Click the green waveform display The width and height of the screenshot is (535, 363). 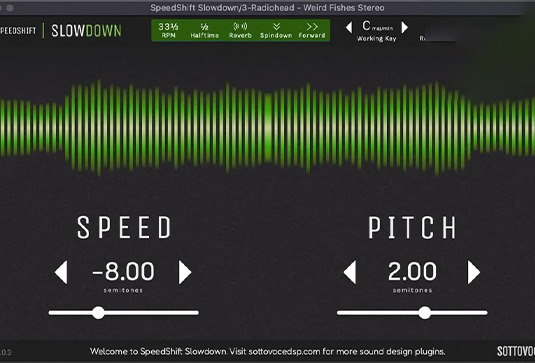268,128
